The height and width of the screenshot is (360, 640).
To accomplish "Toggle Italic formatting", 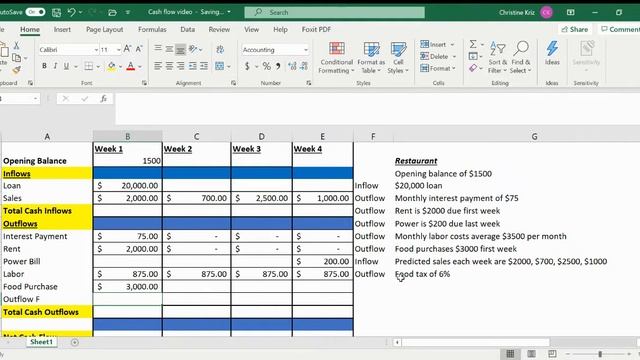I will pyautogui.click(x=55, y=66).
